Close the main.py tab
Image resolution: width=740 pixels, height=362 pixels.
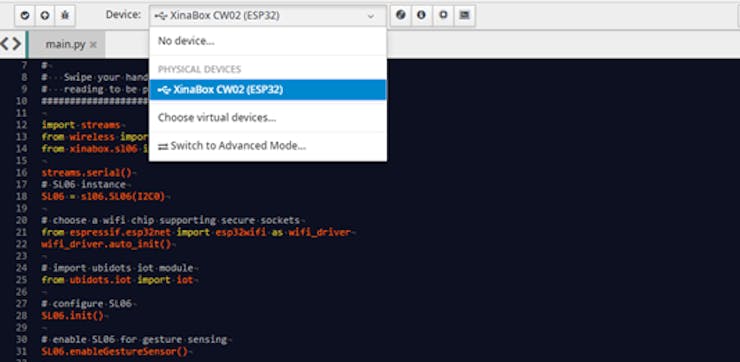click(93, 45)
